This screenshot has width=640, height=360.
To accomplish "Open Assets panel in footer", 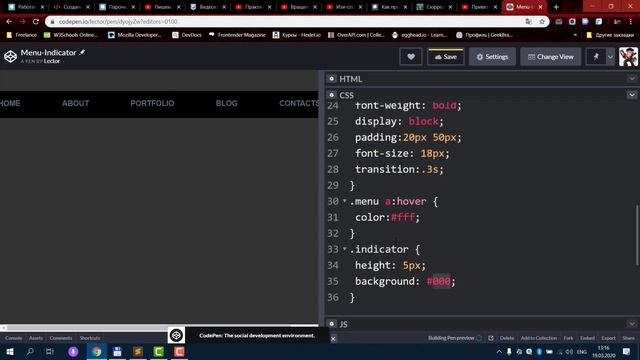I will tap(36, 338).
